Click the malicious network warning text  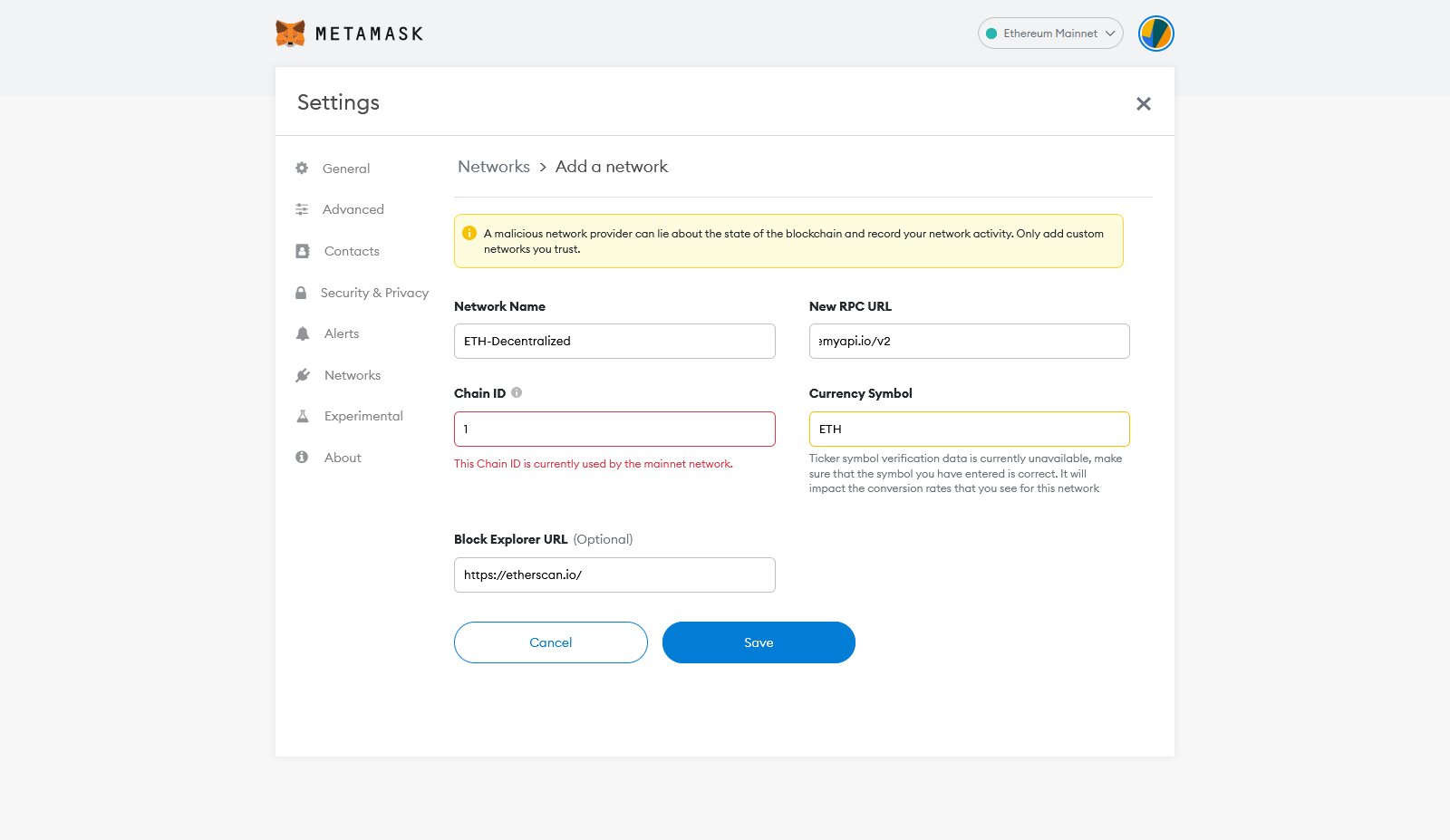(794, 241)
